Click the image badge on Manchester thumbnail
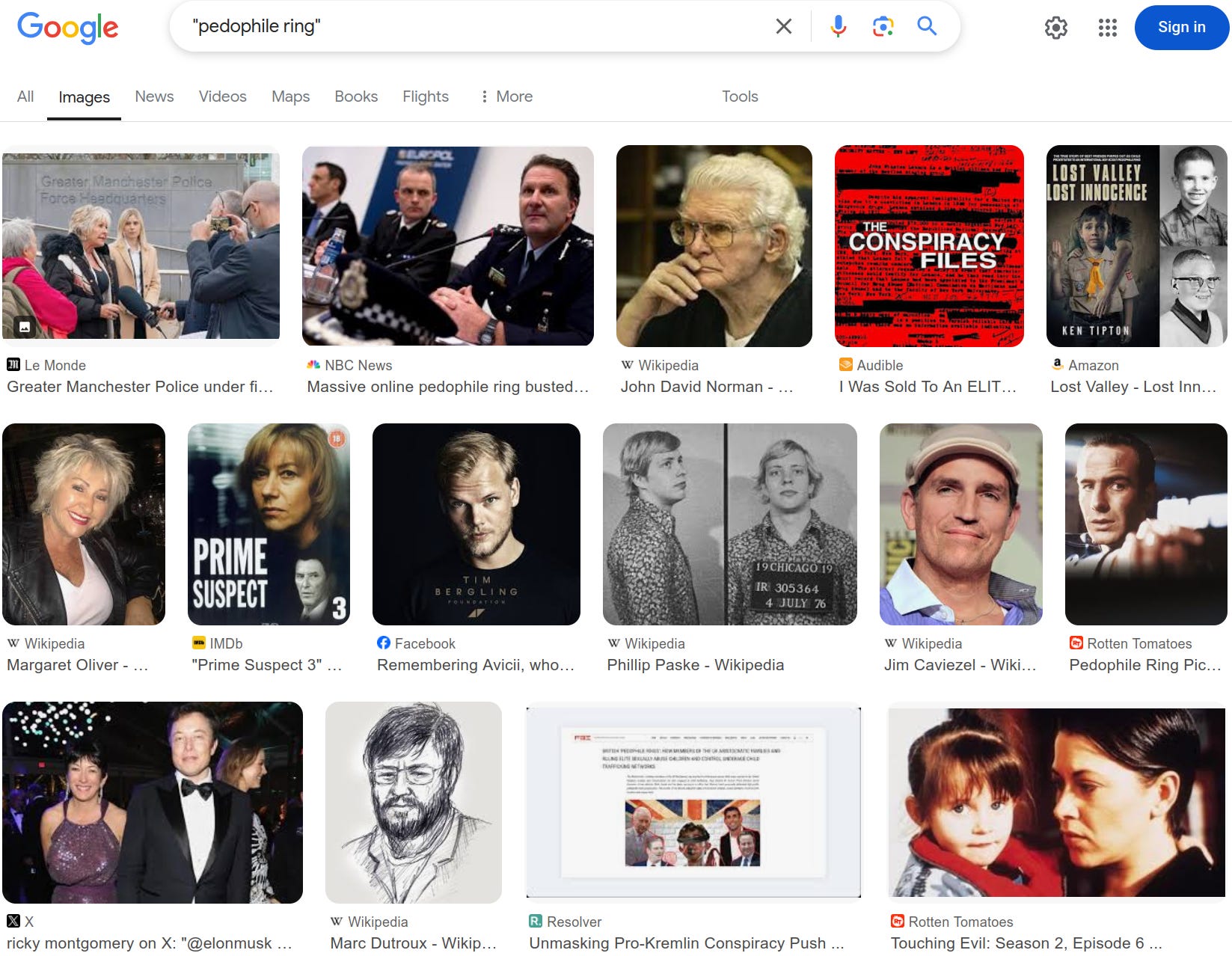 [25, 326]
